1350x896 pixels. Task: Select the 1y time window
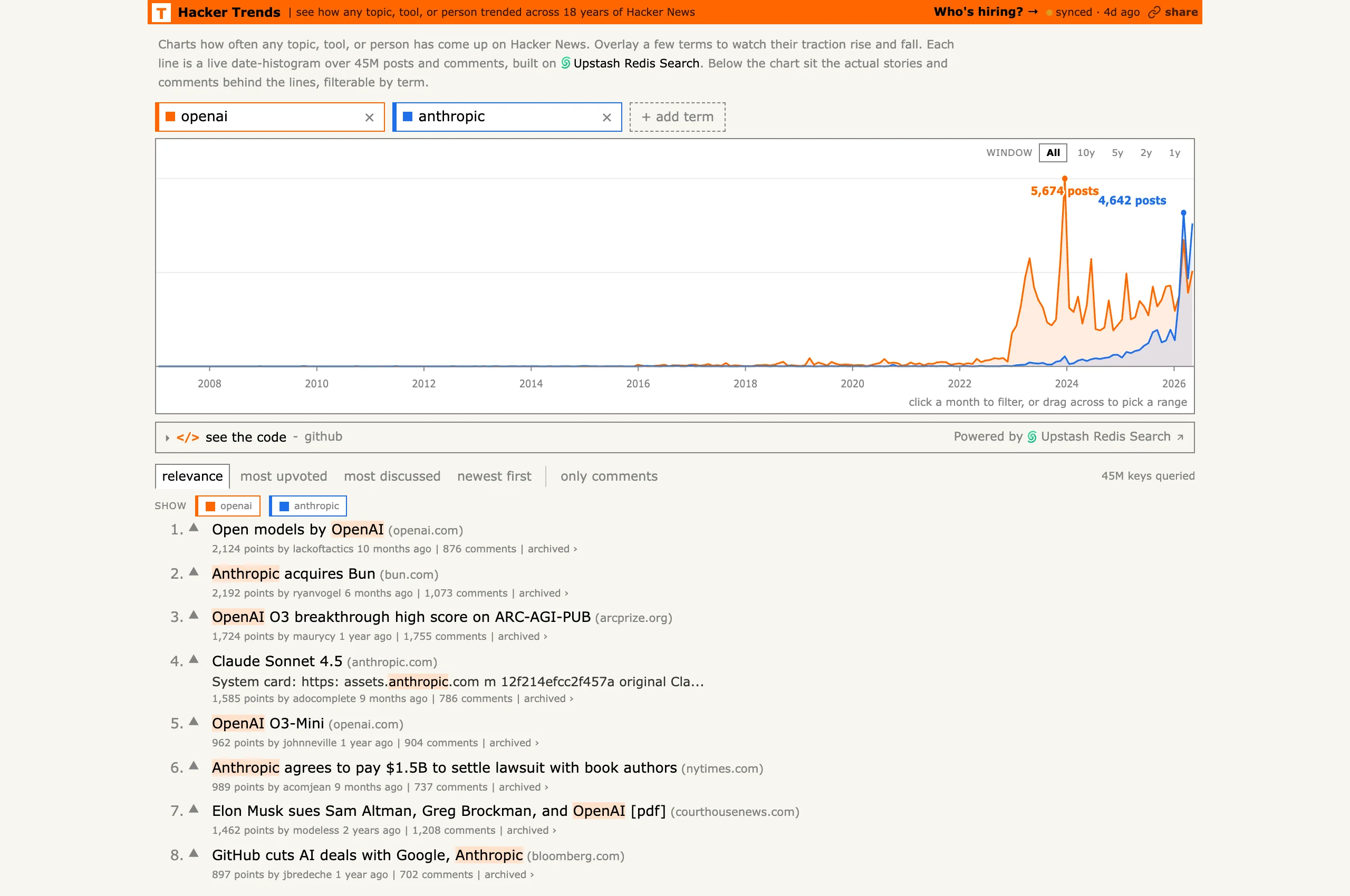[1174, 152]
